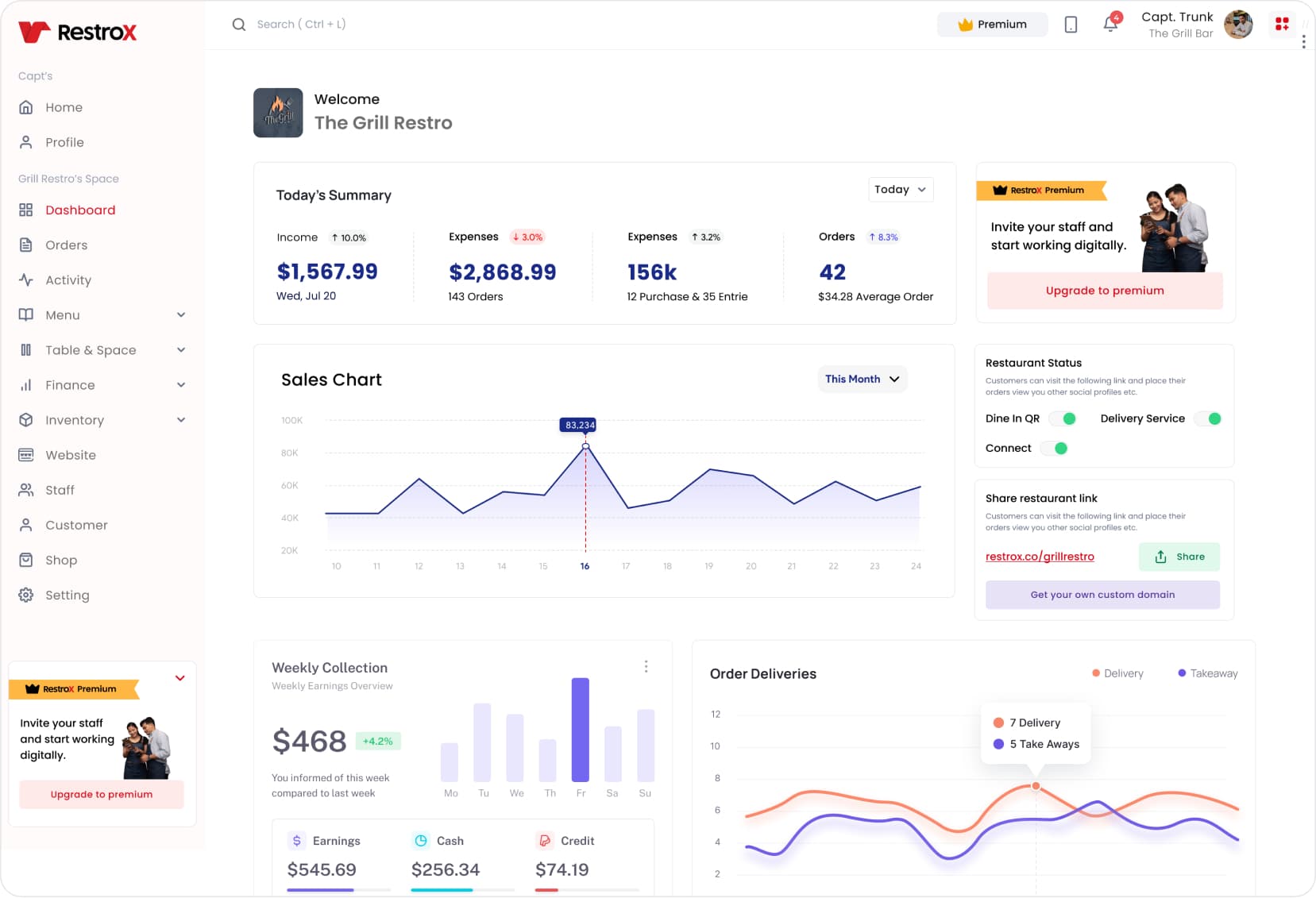Screen dimensions: 1316x898
Task: Click the 7 Delivery tooltip entry
Action: (x=1027, y=723)
